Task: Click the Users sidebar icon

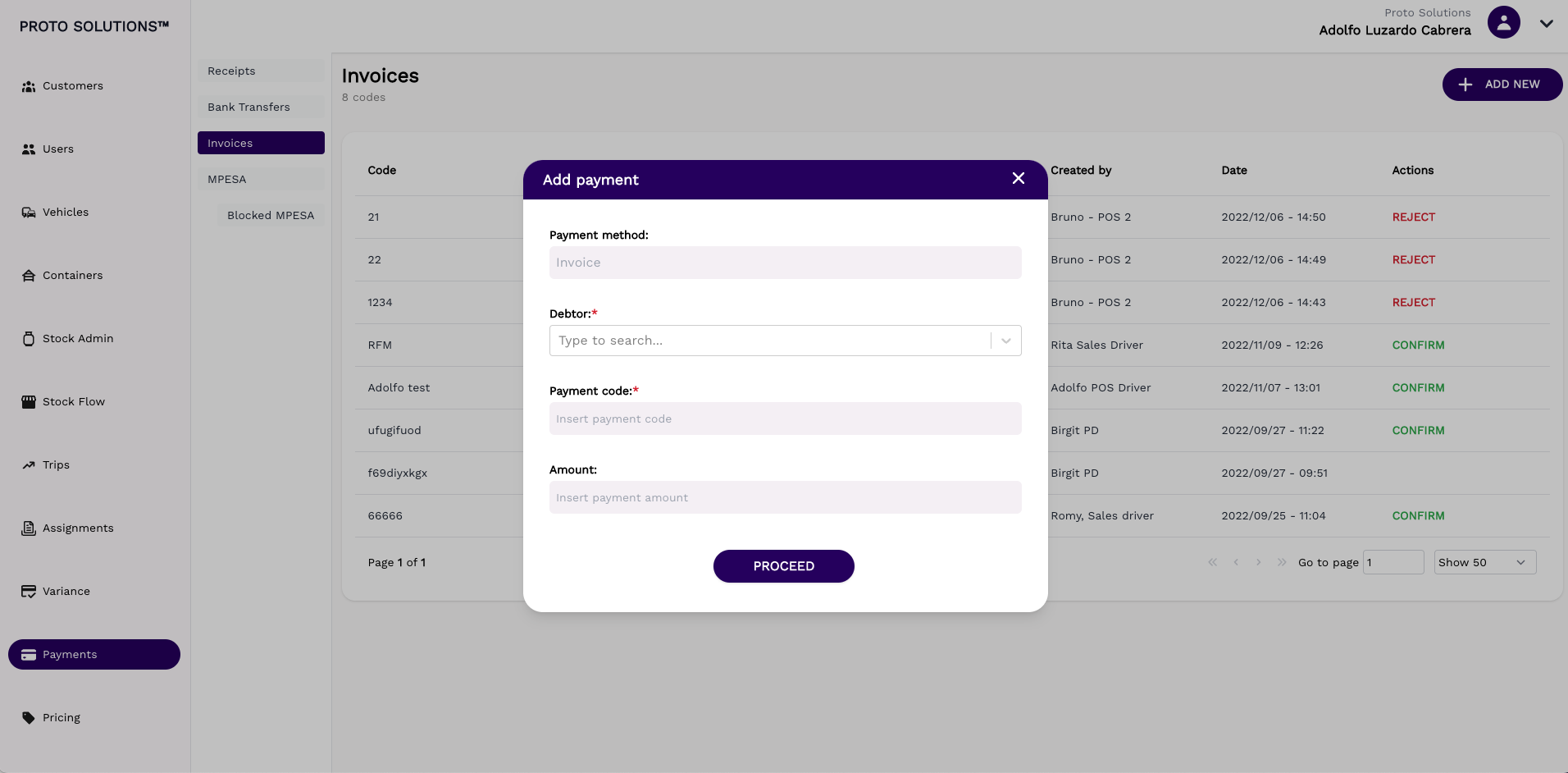Action: 29,149
